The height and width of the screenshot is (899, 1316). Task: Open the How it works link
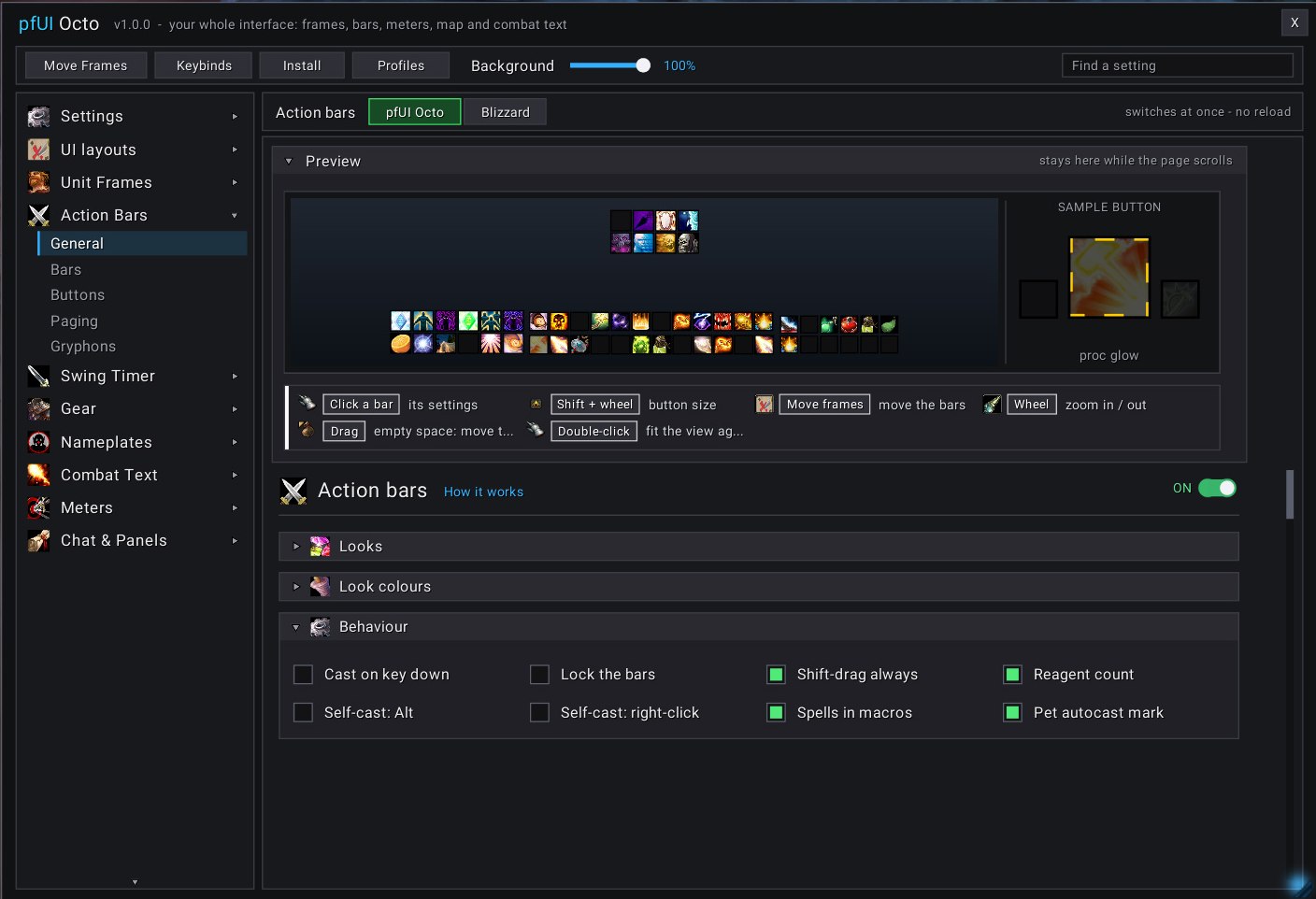coord(483,492)
